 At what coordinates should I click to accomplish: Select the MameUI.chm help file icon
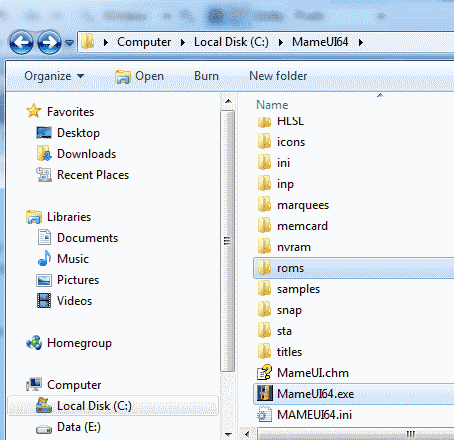(265, 373)
